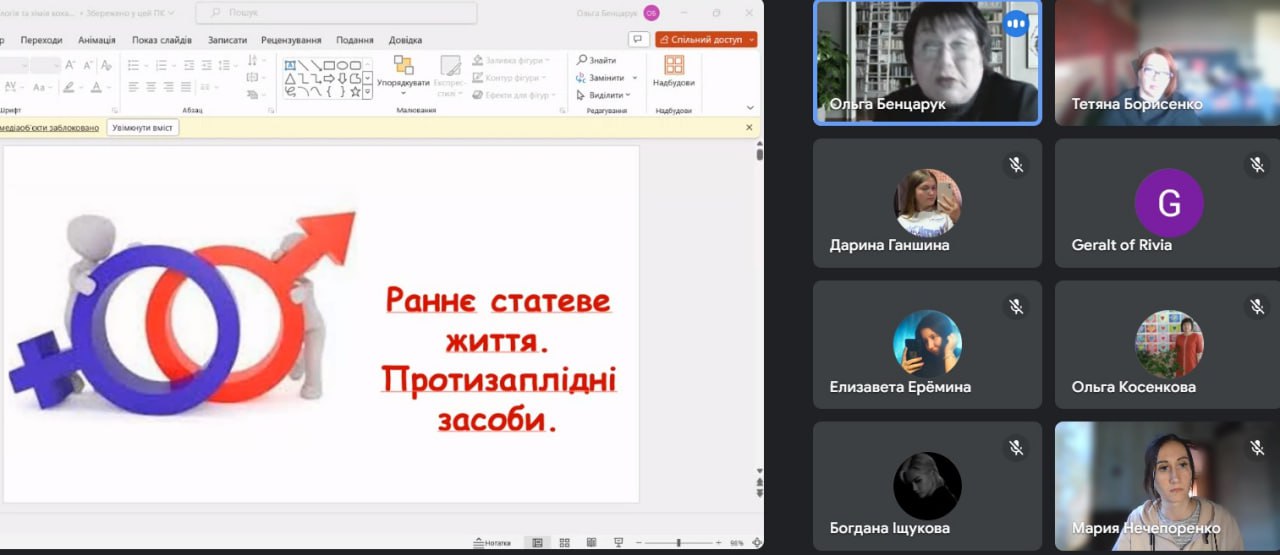
Task: Click muted mic icon on Дарина Ганшина tile
Action: 1016,165
